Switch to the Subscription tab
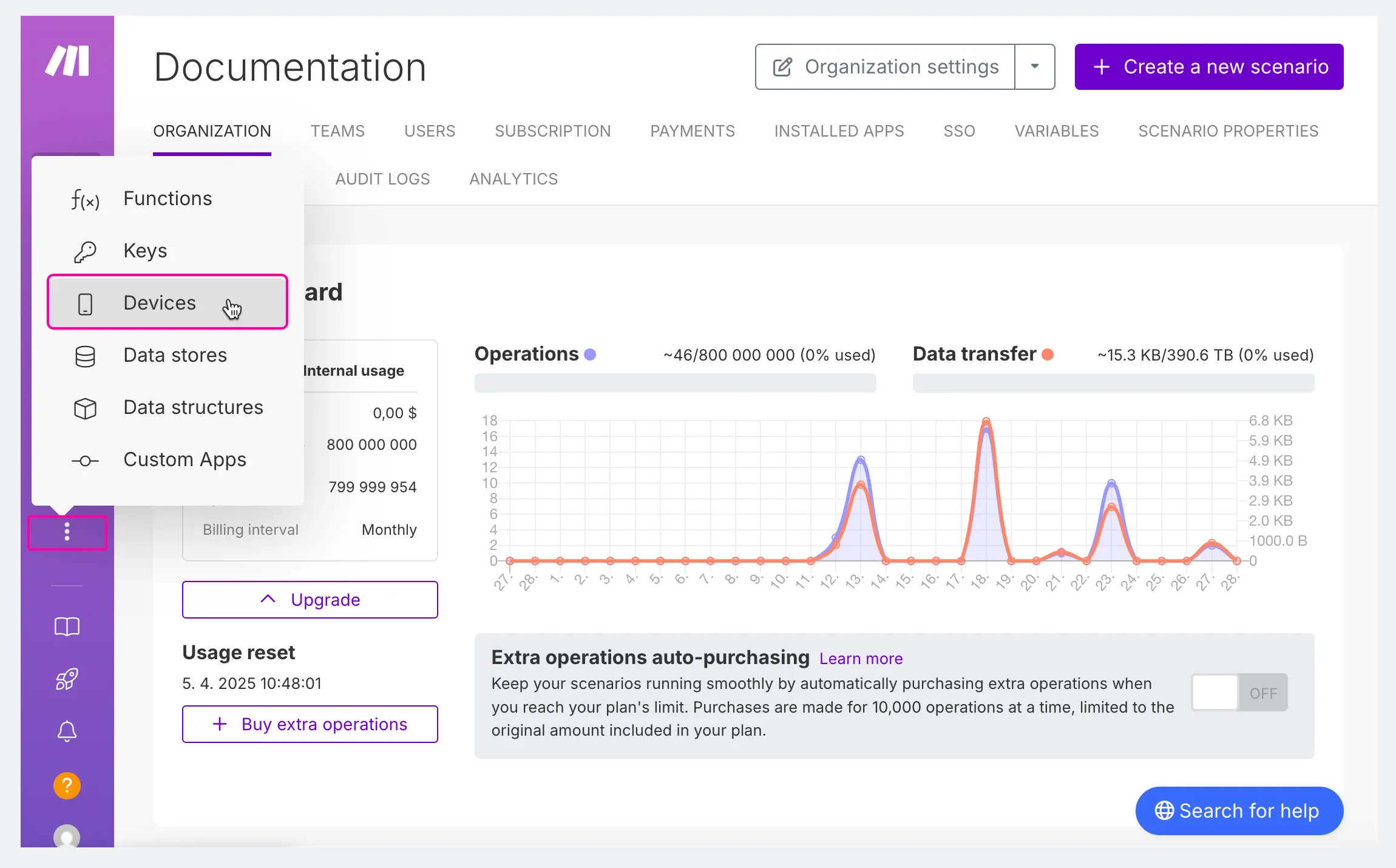This screenshot has height=868, width=1396. coord(552,131)
